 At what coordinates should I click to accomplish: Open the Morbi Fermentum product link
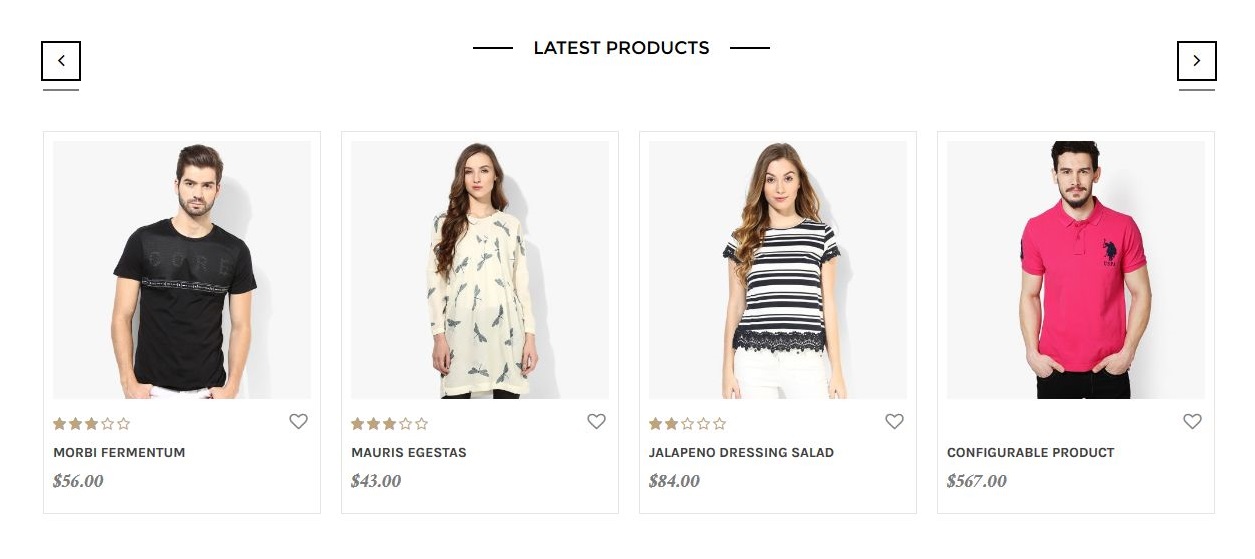[x=119, y=453]
